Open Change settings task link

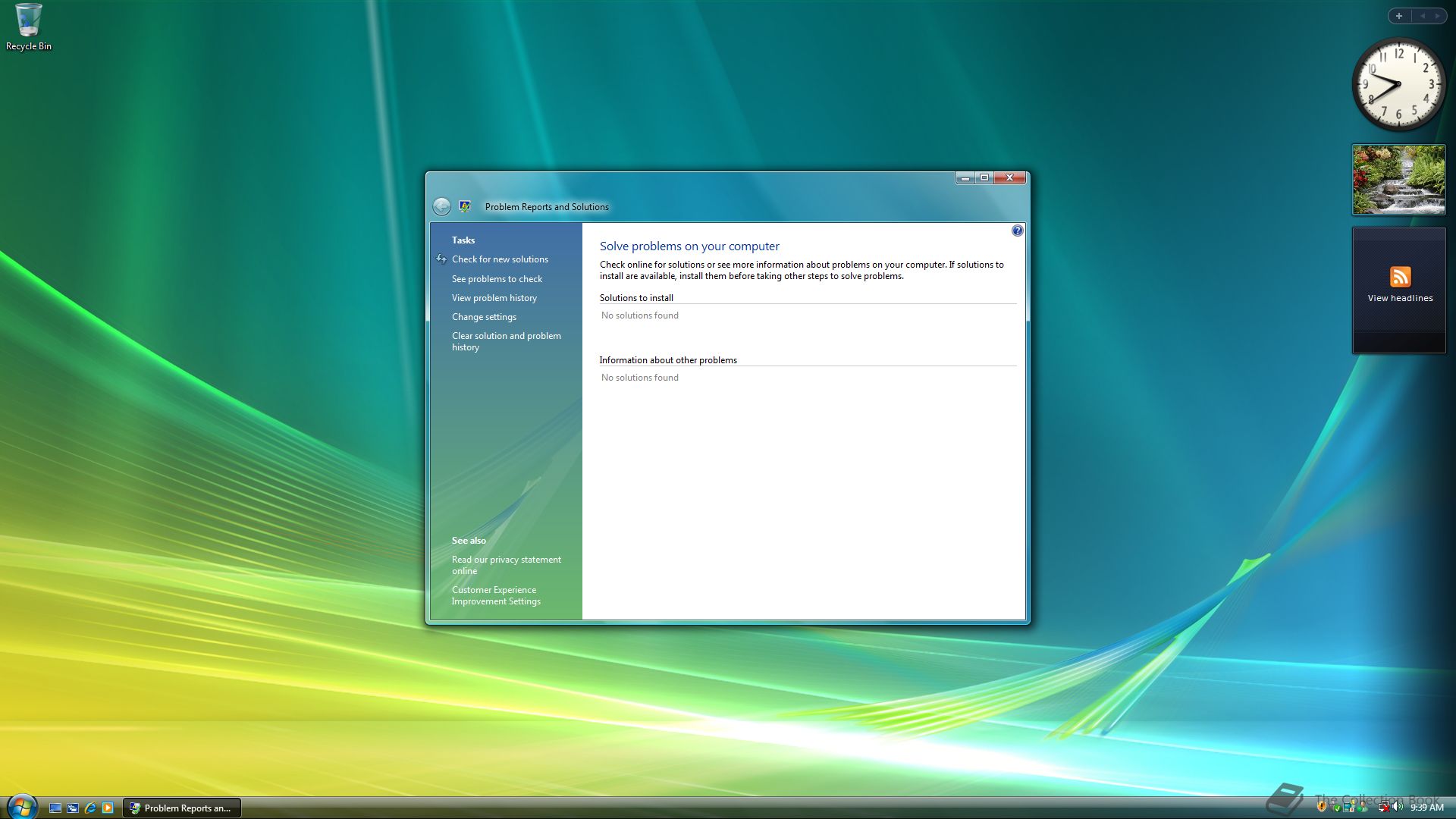[484, 317]
